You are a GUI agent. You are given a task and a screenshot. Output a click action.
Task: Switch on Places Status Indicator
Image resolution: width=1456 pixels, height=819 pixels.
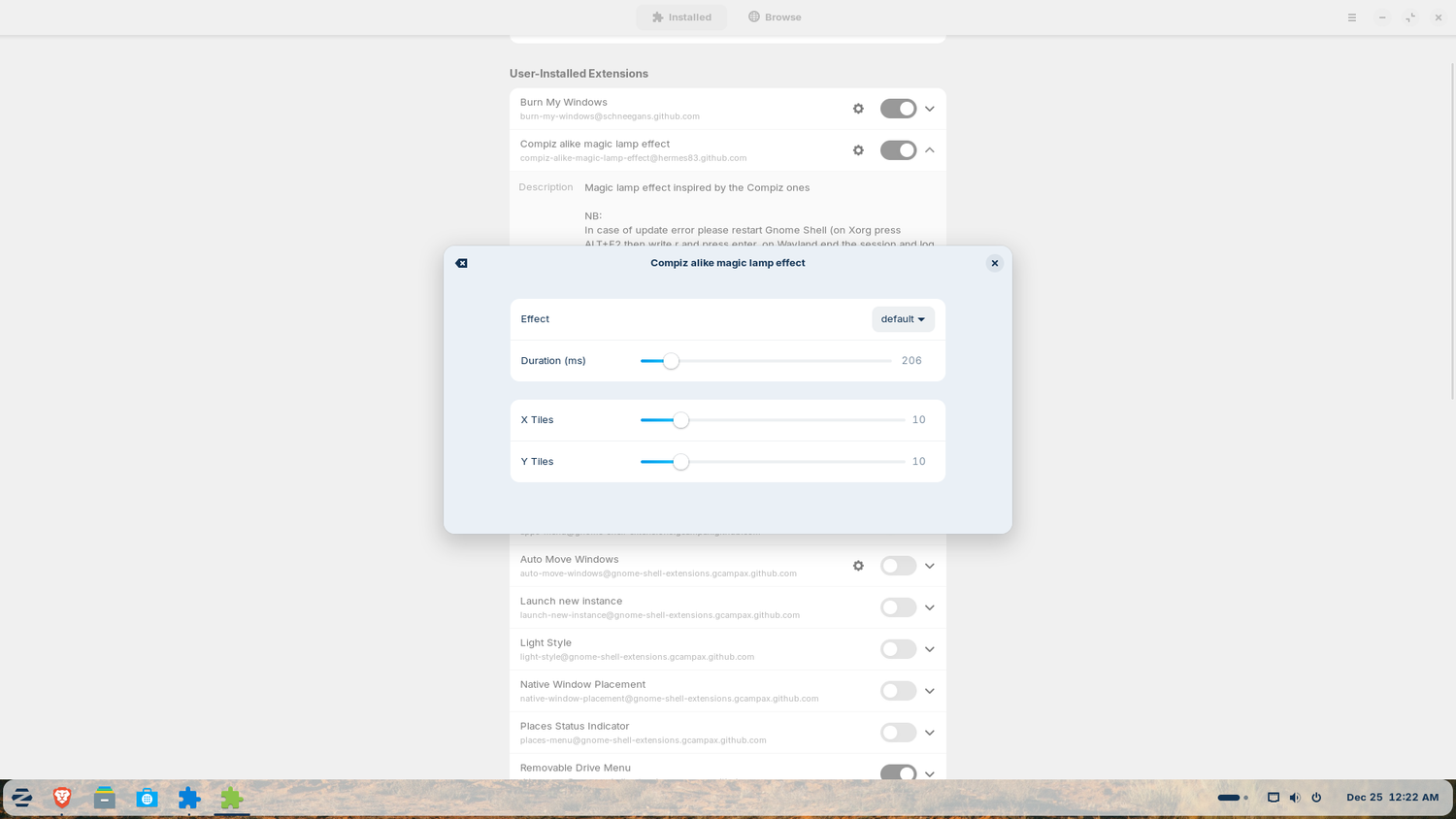click(898, 733)
